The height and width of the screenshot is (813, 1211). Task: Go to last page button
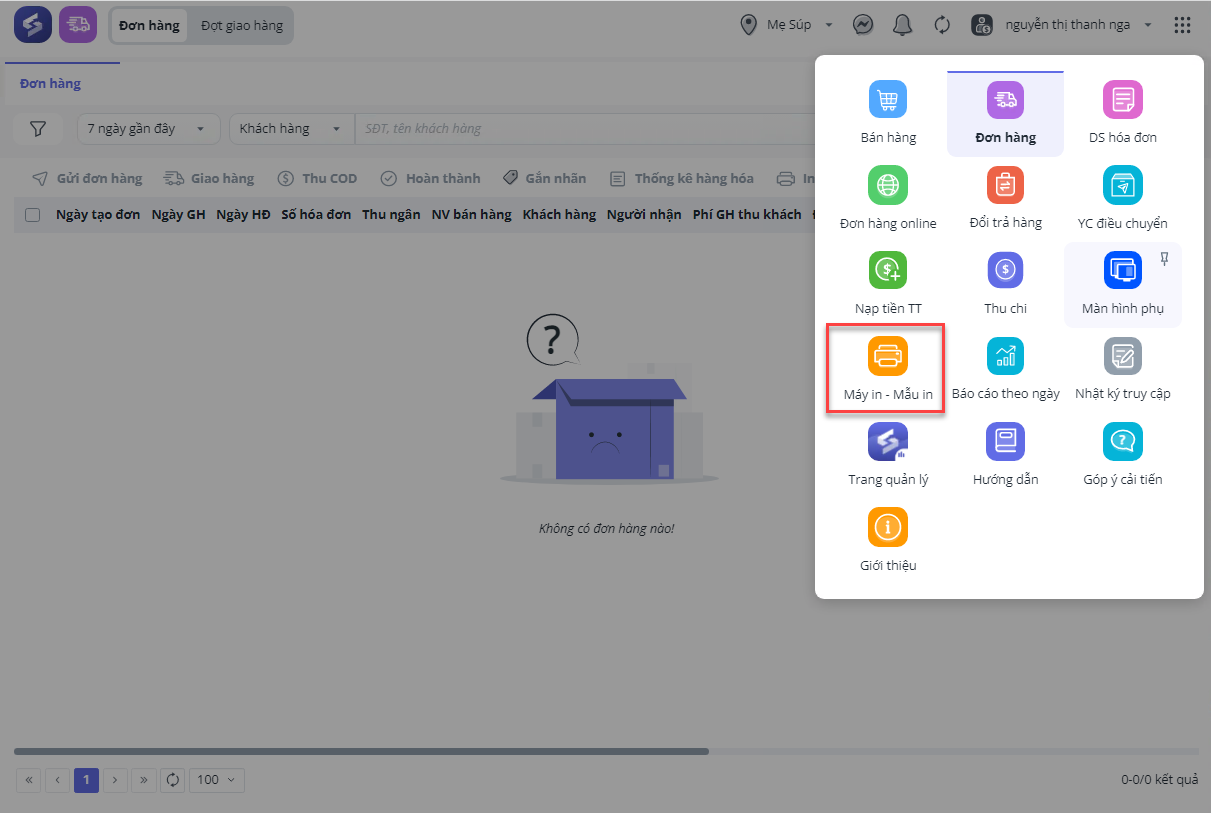[x=144, y=780]
